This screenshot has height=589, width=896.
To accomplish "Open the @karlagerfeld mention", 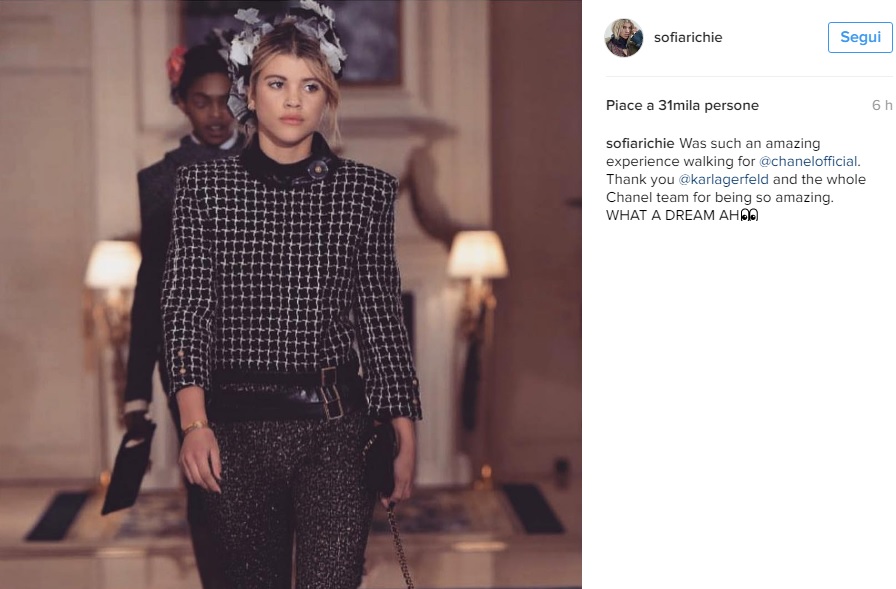I will 723,179.
